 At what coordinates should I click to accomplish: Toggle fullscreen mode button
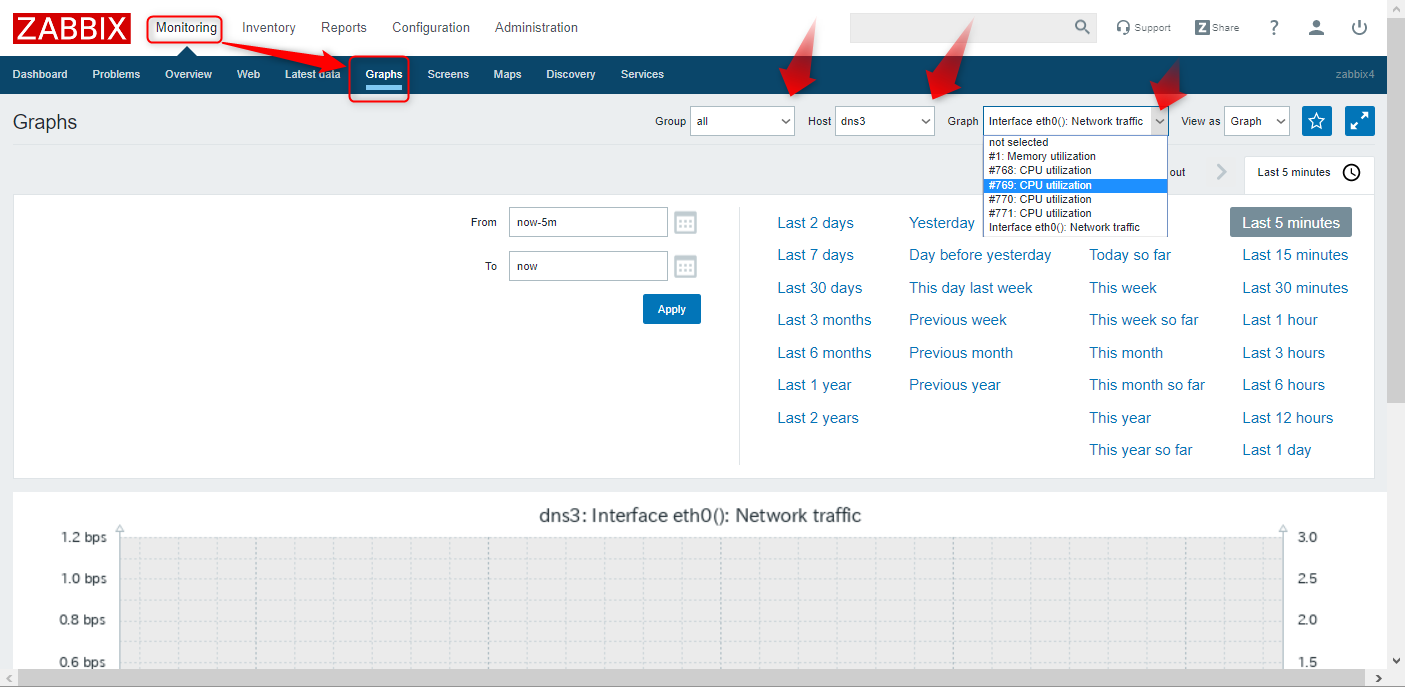pyautogui.click(x=1360, y=121)
